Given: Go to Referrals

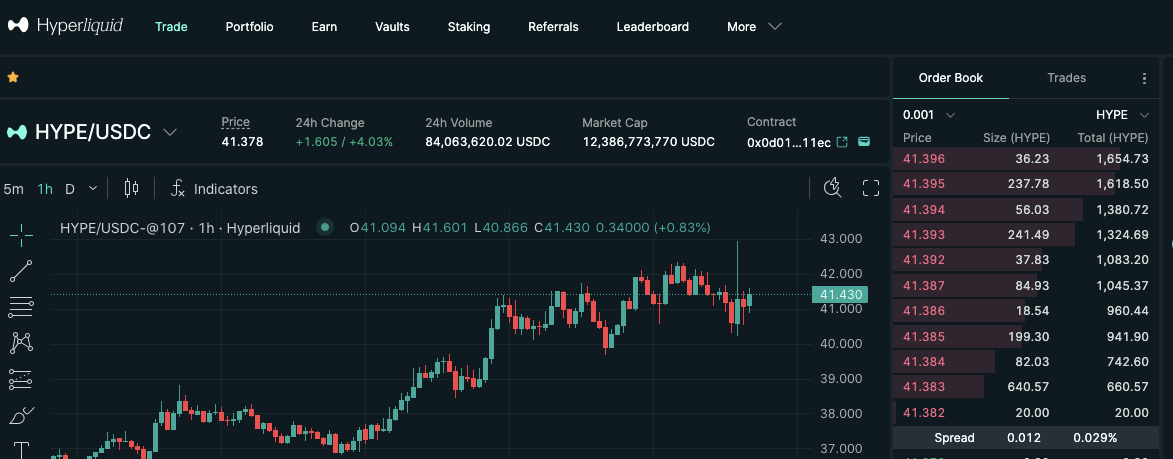Looking at the screenshot, I should coord(554,26).
